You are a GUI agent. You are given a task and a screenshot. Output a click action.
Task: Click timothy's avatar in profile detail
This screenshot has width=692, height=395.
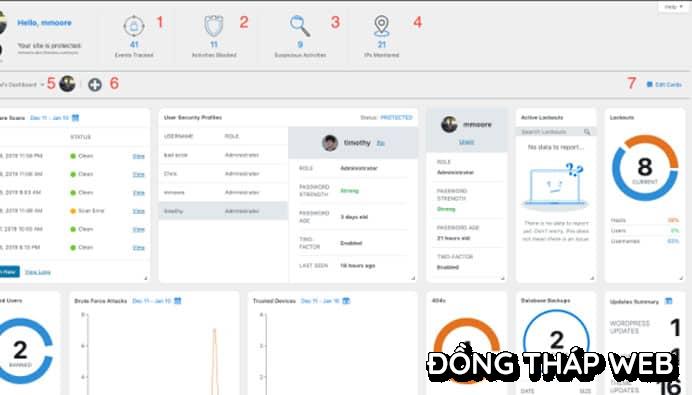(330, 143)
